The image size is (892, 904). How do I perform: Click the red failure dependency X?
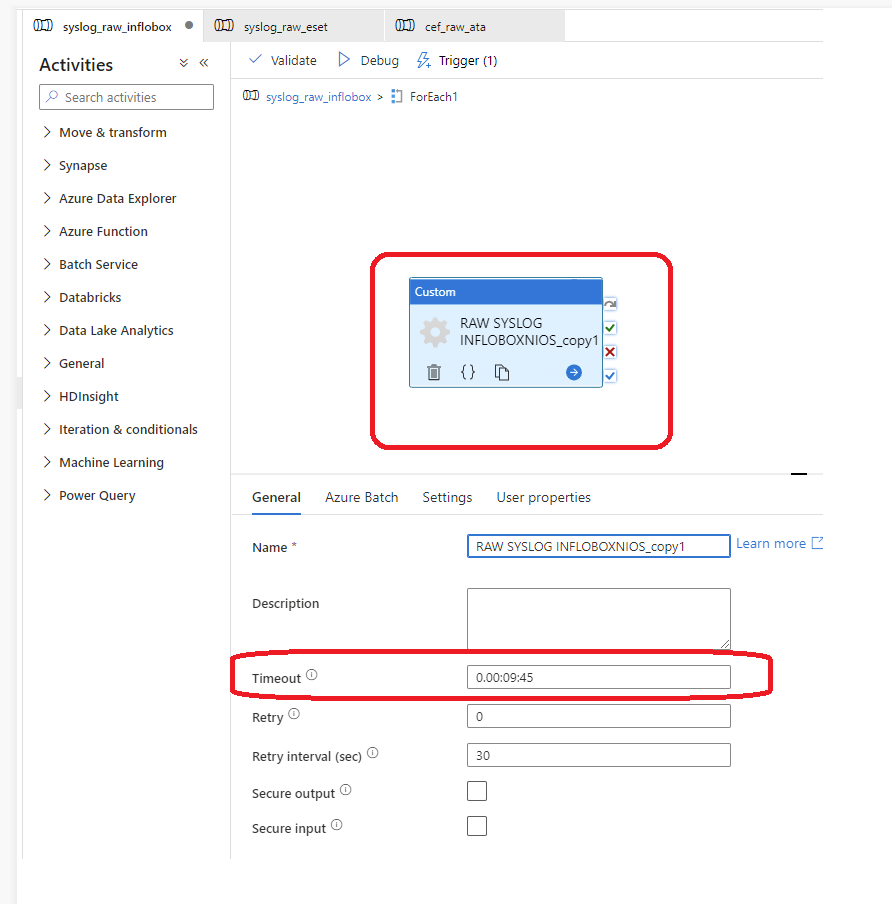point(610,352)
